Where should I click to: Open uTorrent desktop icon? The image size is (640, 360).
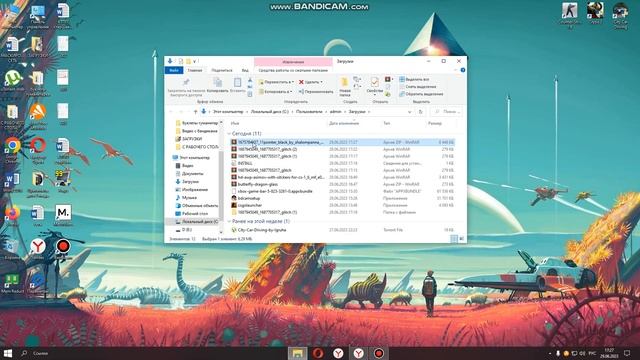(x=13, y=80)
